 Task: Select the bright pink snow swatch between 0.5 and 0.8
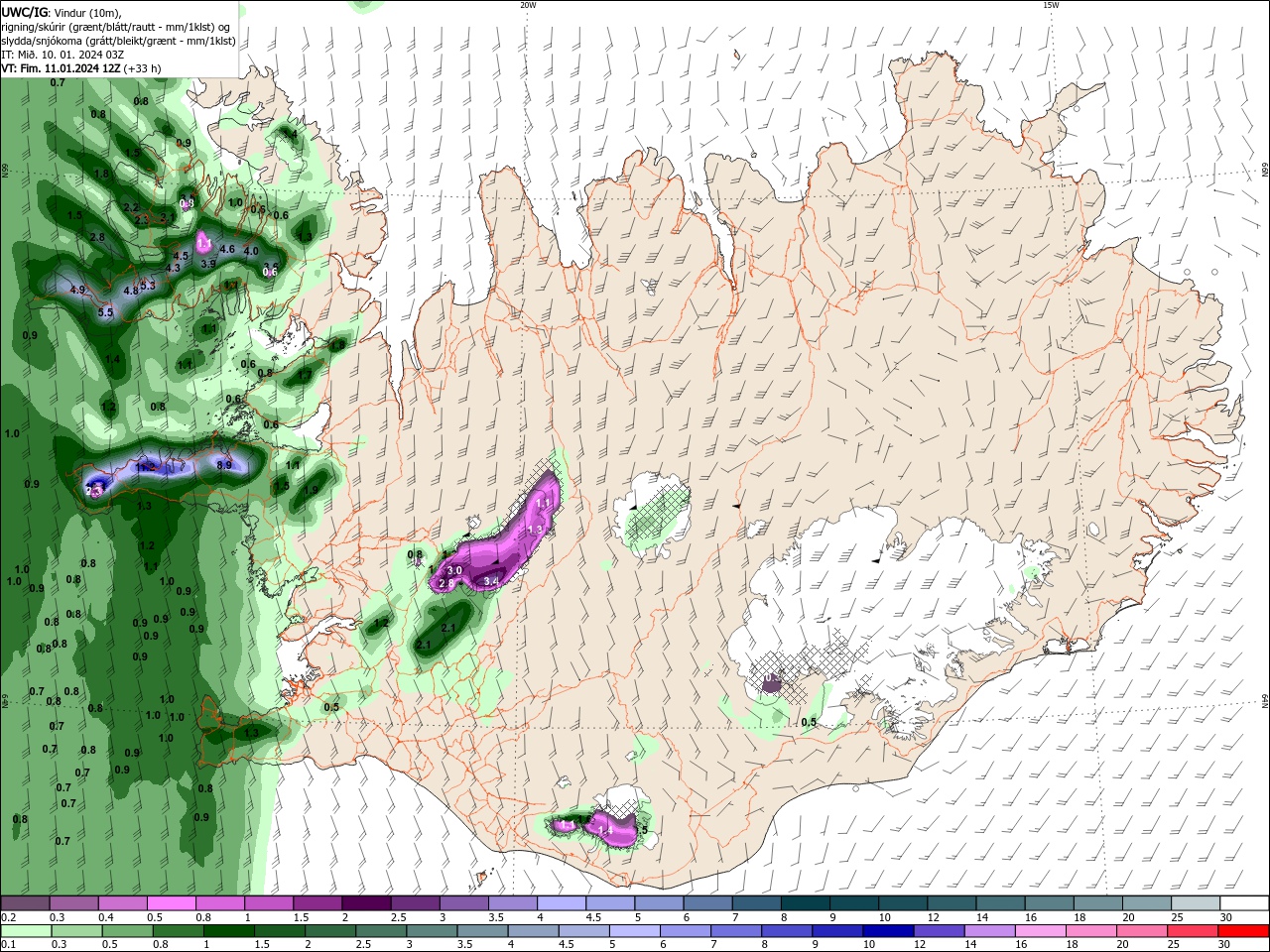[171, 903]
